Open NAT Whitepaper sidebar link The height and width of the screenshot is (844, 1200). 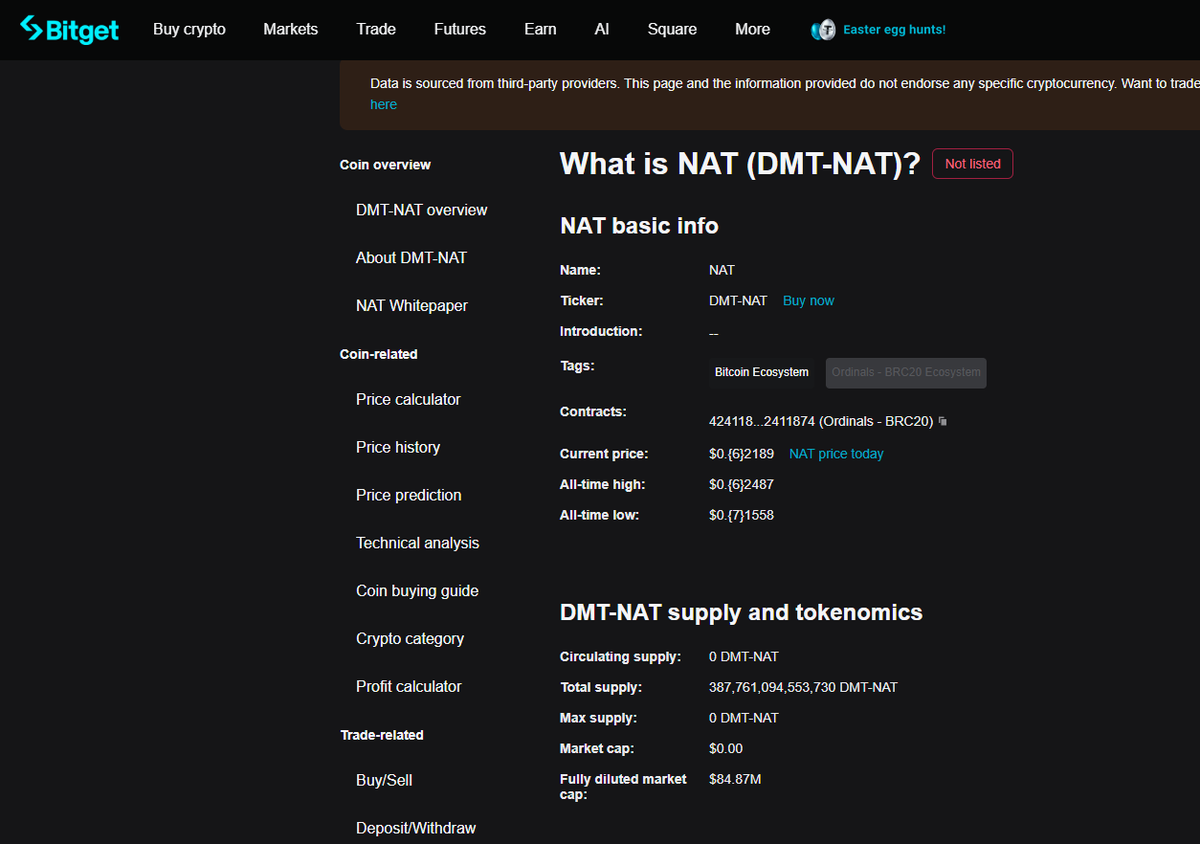click(x=411, y=306)
